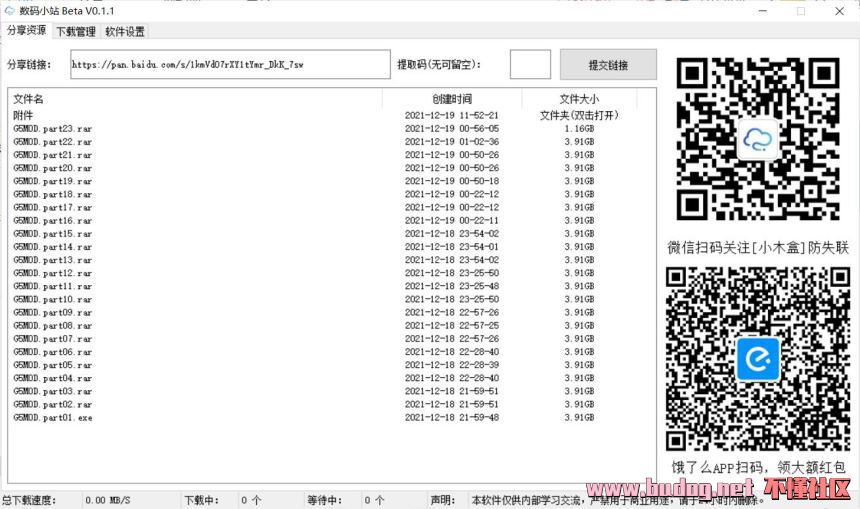Maximize the application window
860x509 pixels.
tap(800, 11)
